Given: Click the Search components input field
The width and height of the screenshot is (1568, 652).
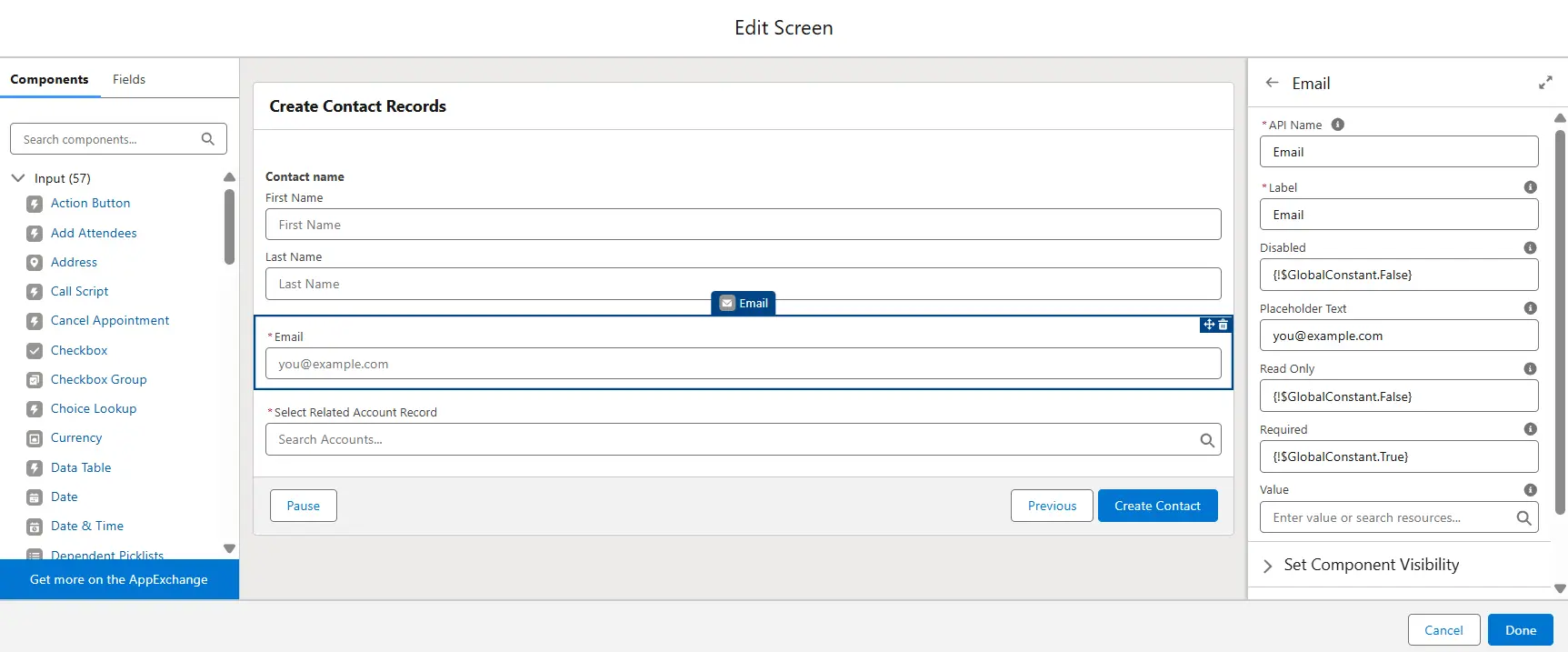Looking at the screenshot, I should click(x=107, y=139).
